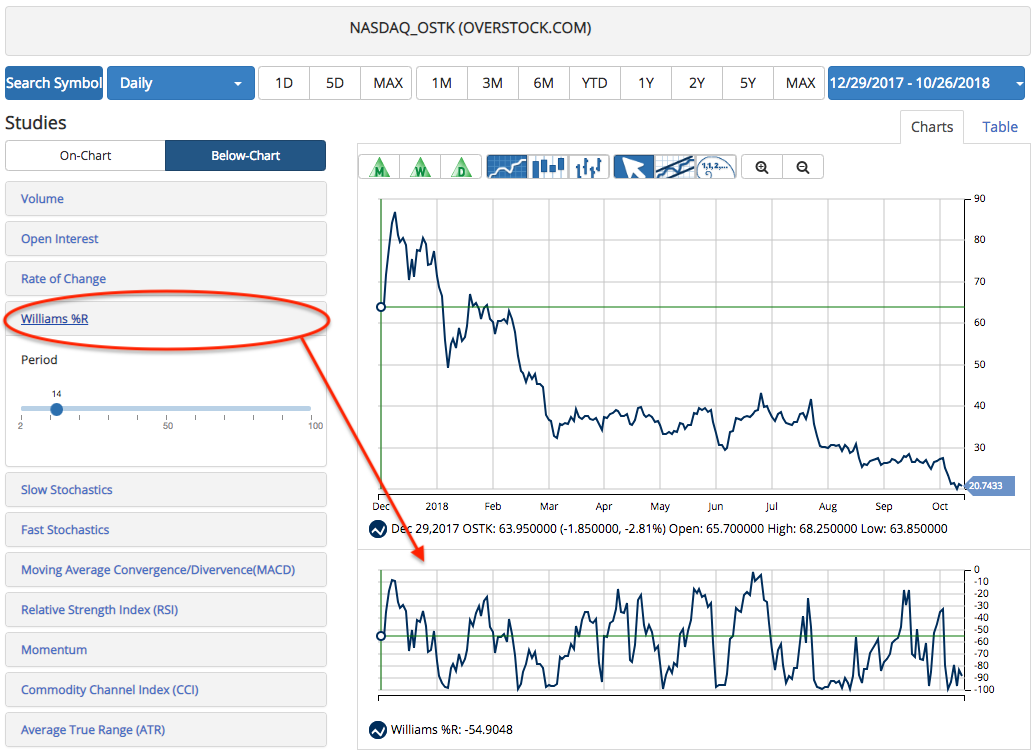Screen dimensions: 1034x752
Task: Expand the Slow Stochastics study
Action: coord(166,489)
